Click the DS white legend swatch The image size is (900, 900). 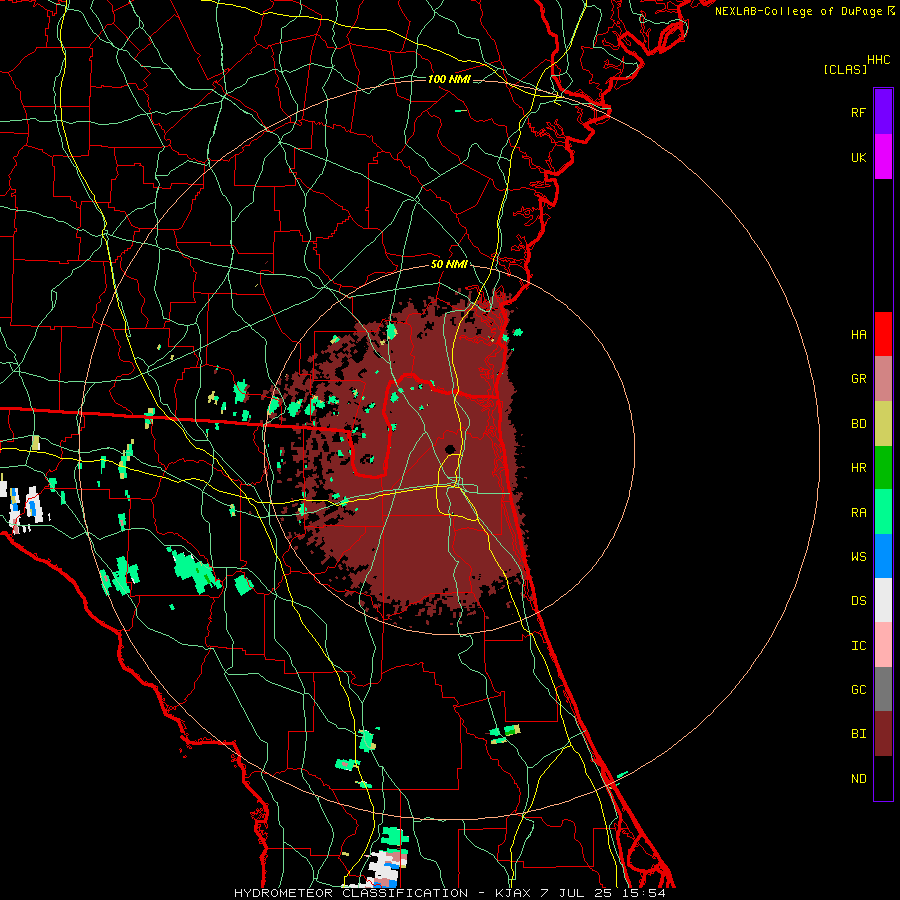883,600
